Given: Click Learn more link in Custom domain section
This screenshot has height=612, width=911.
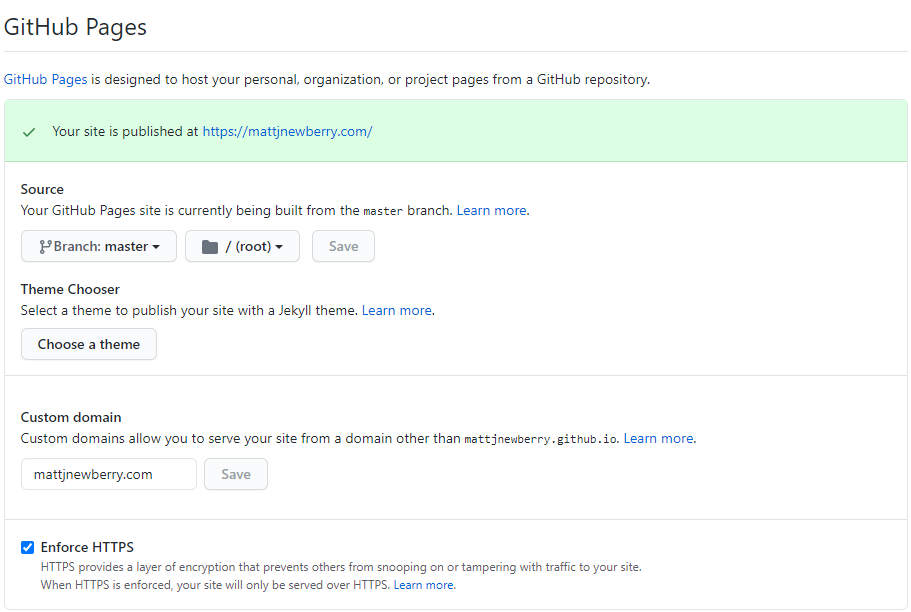Looking at the screenshot, I should click(x=658, y=438).
